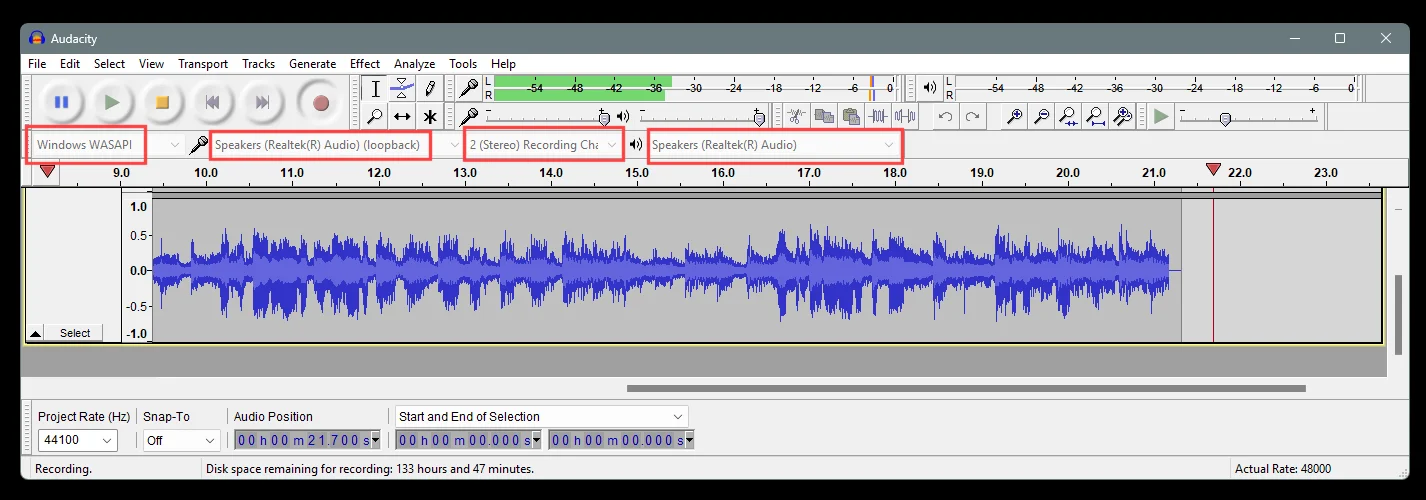Click the Zoom Out magnifier icon
Viewport: 1426px width, 500px height.
[1041, 117]
